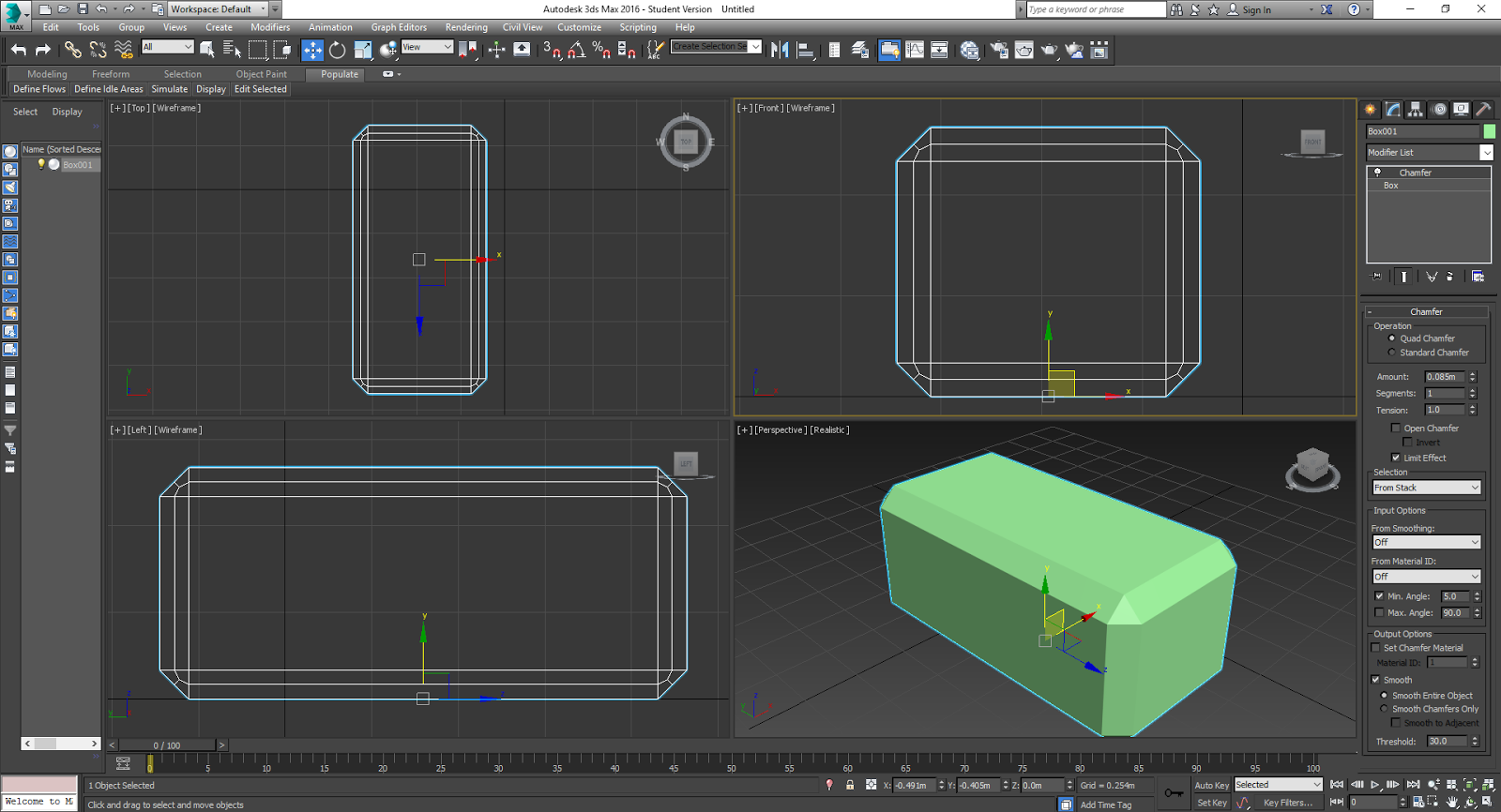Image resolution: width=1501 pixels, height=812 pixels.
Task: Open the Curve Editor from the toolbar
Action: [915, 50]
